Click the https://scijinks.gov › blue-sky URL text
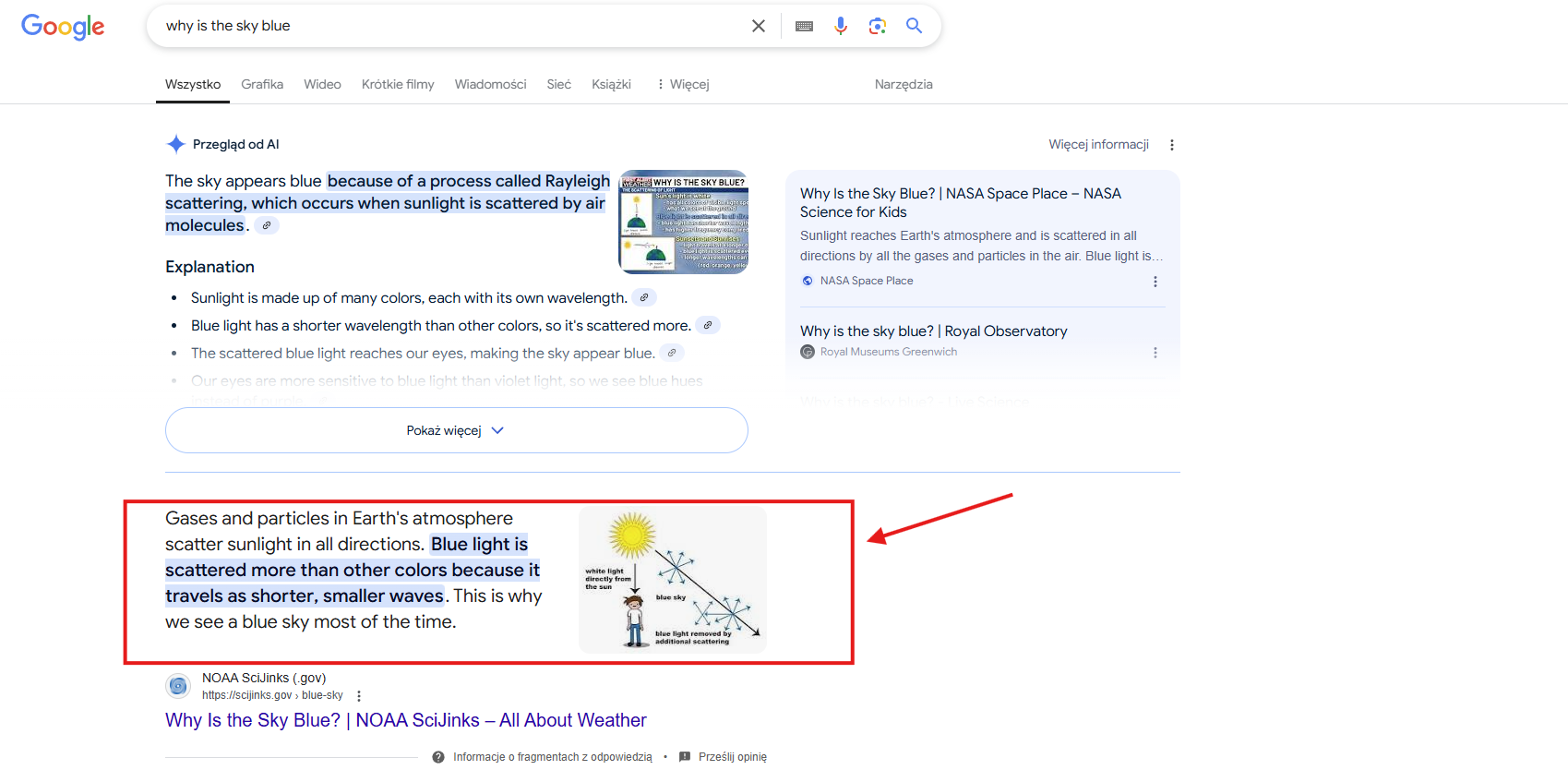This screenshot has height=782, width=1568. [272, 695]
